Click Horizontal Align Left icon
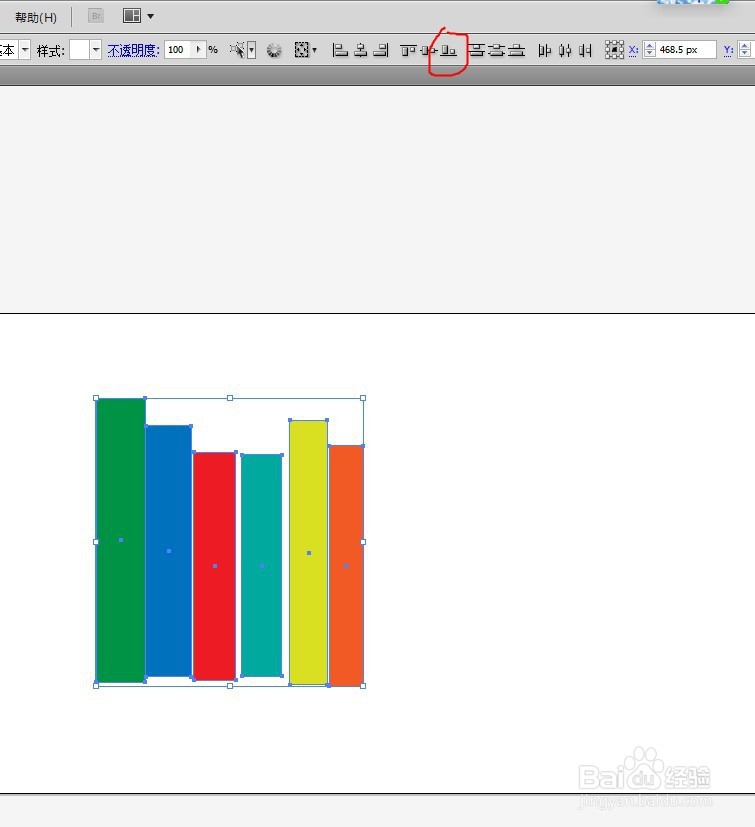Viewport: 755px width, 827px height. point(339,51)
